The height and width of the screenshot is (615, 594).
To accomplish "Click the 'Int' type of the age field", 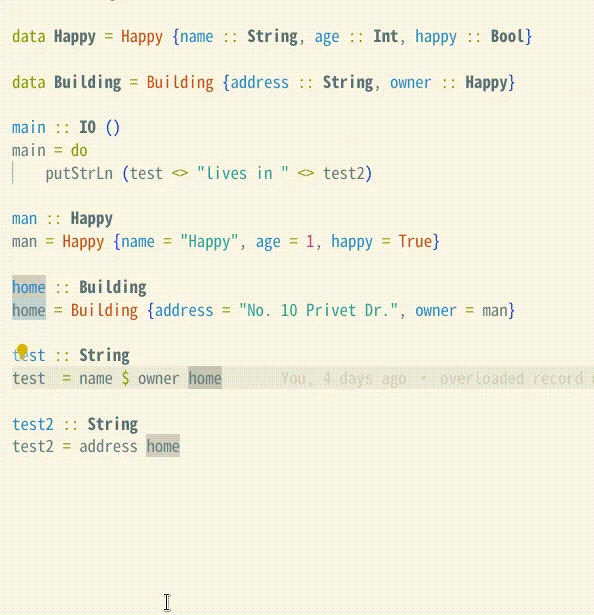I will tap(386, 36).
